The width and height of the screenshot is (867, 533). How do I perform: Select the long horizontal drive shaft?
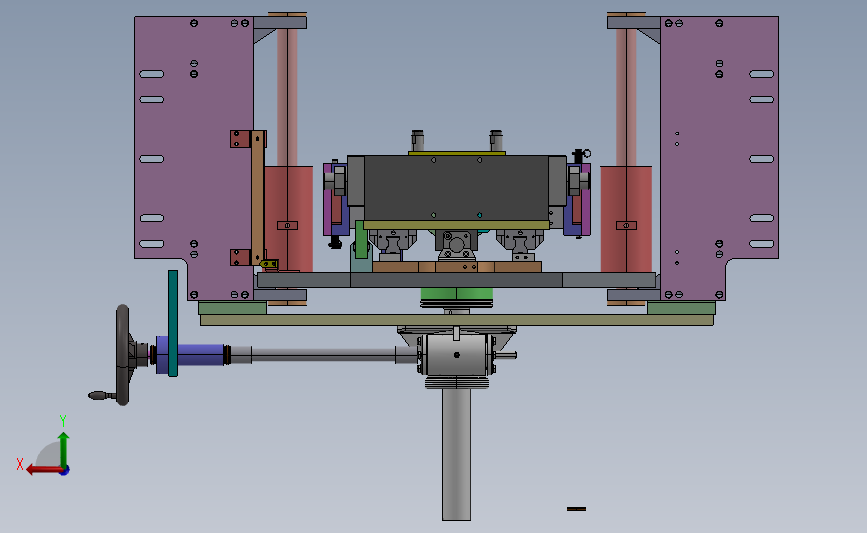tap(323, 354)
